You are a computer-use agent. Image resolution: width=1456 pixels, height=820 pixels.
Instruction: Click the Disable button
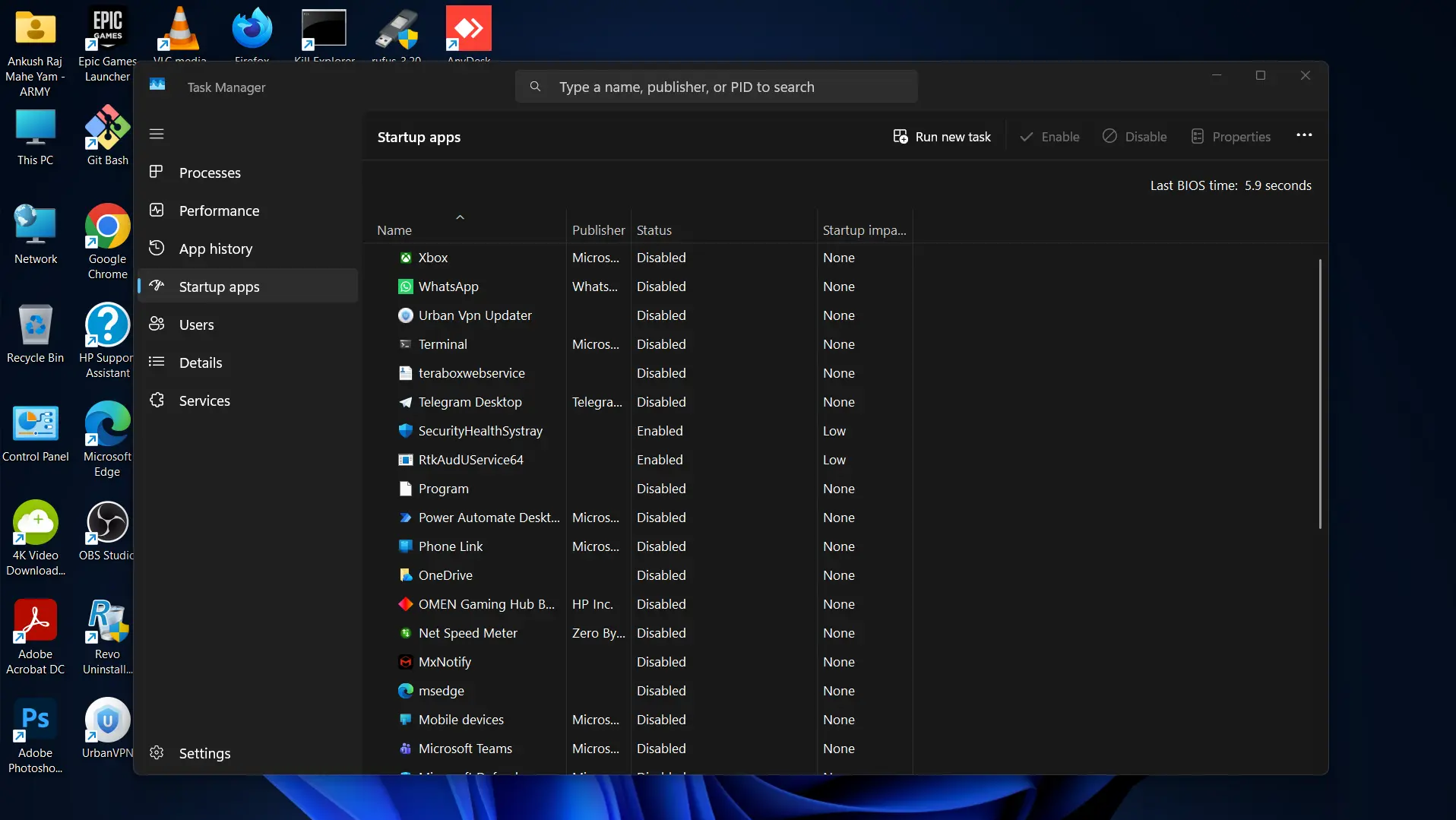[1135, 137]
